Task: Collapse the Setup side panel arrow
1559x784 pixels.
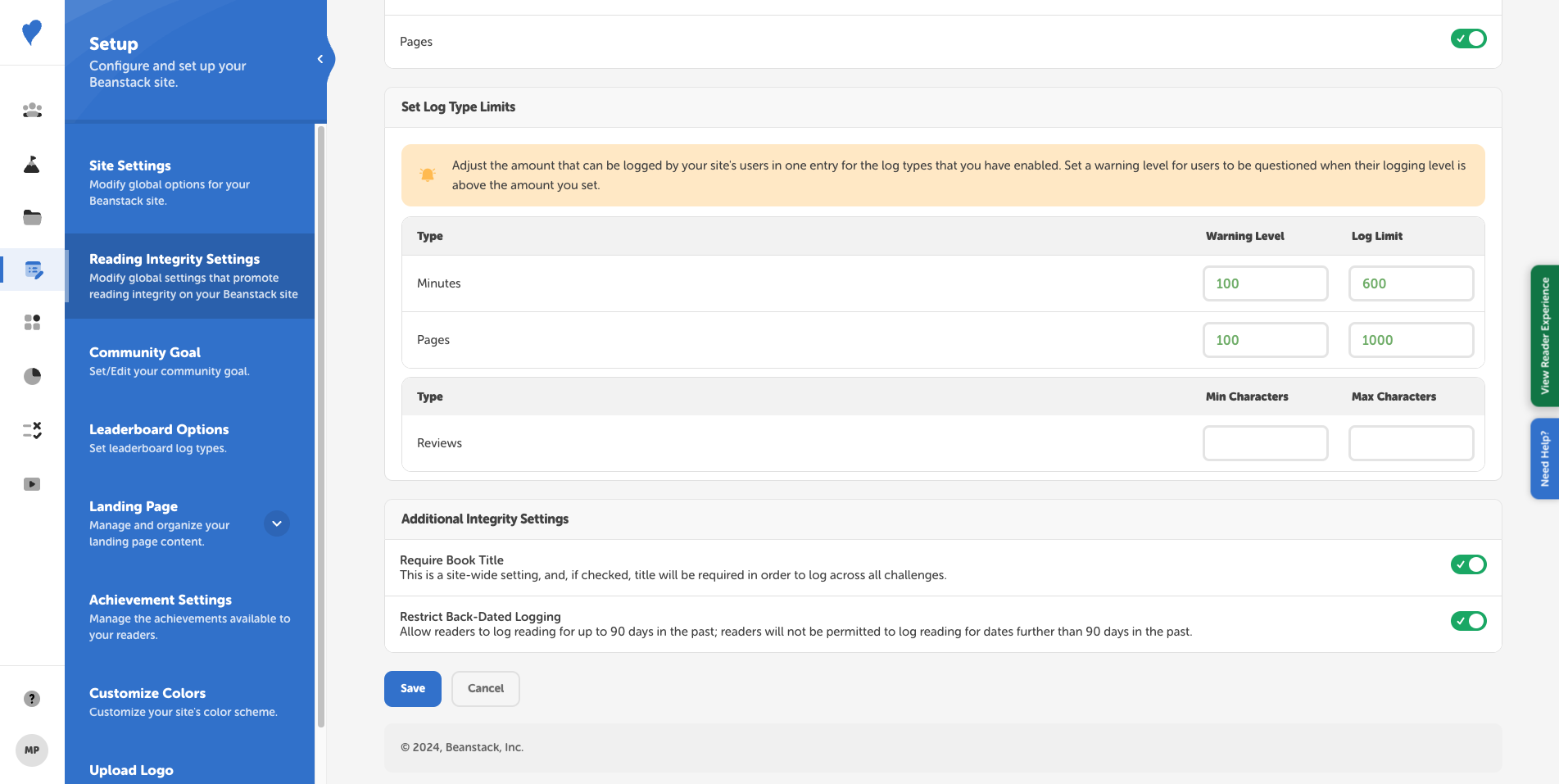Action: coord(320,59)
